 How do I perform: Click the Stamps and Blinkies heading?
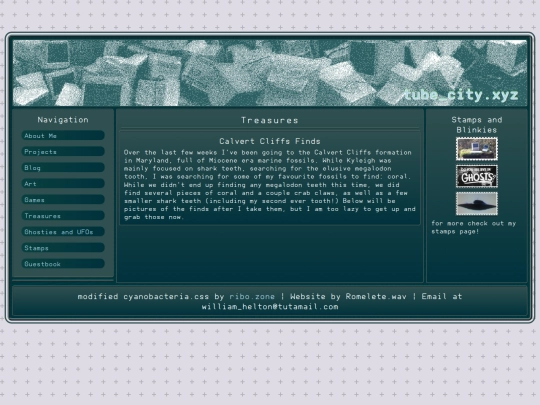(x=477, y=125)
